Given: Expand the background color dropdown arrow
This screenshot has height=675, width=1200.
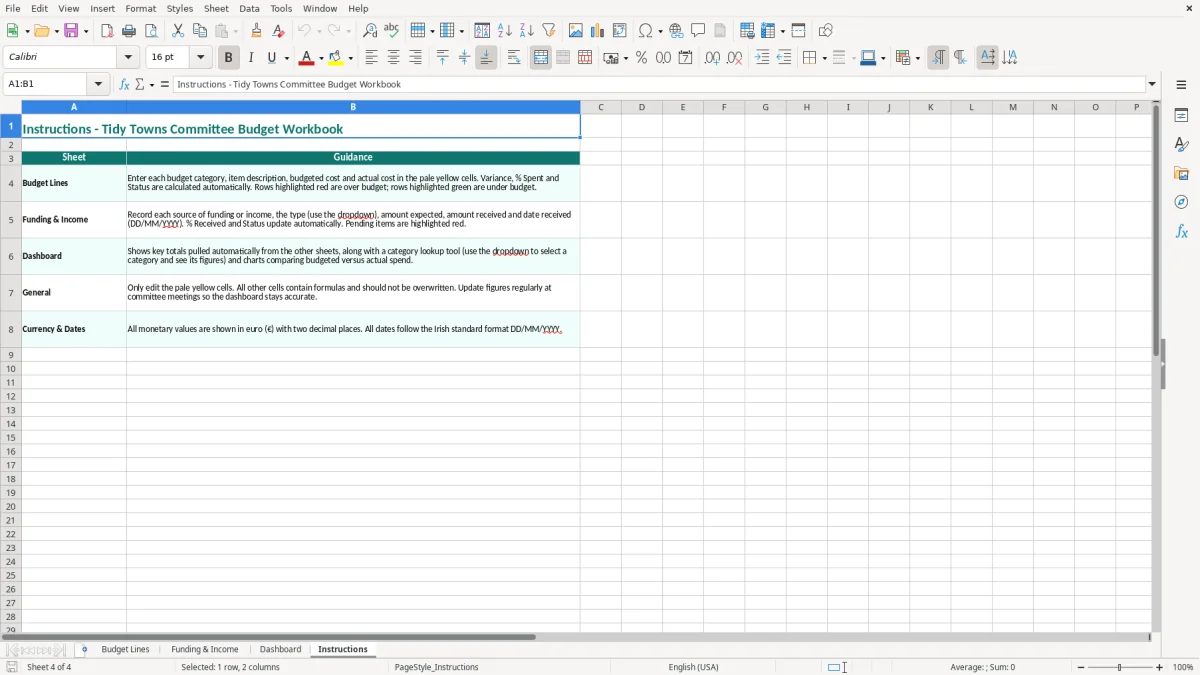Looking at the screenshot, I should tap(351, 59).
